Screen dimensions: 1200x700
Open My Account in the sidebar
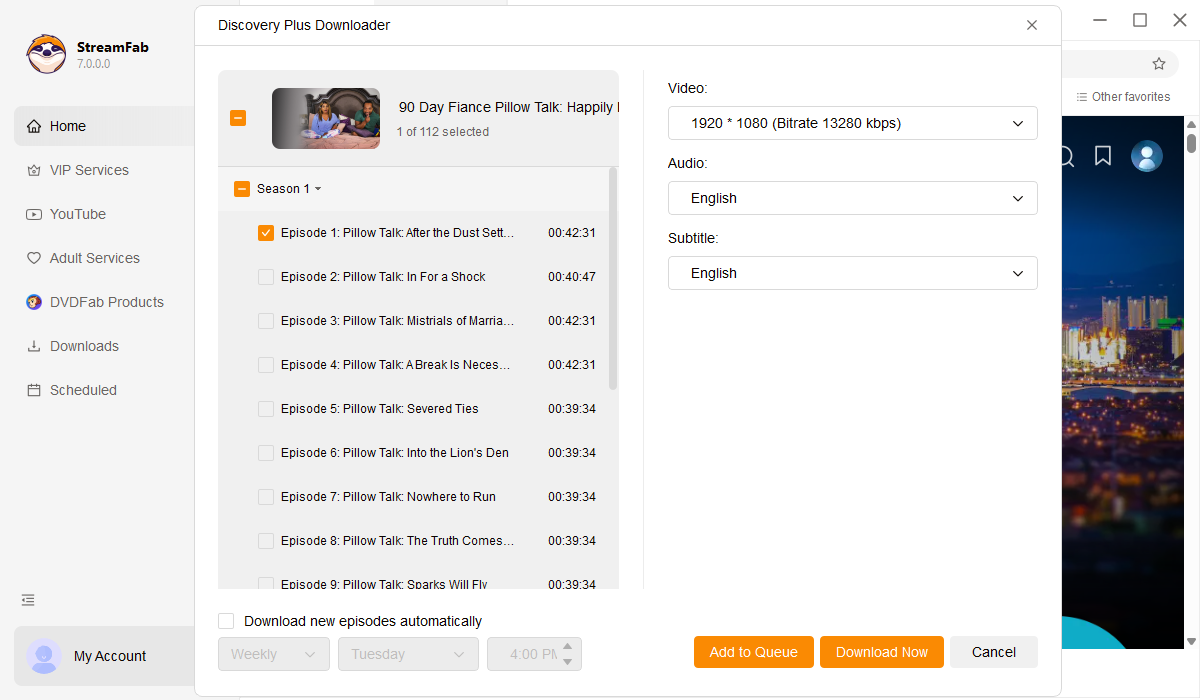click(110, 656)
